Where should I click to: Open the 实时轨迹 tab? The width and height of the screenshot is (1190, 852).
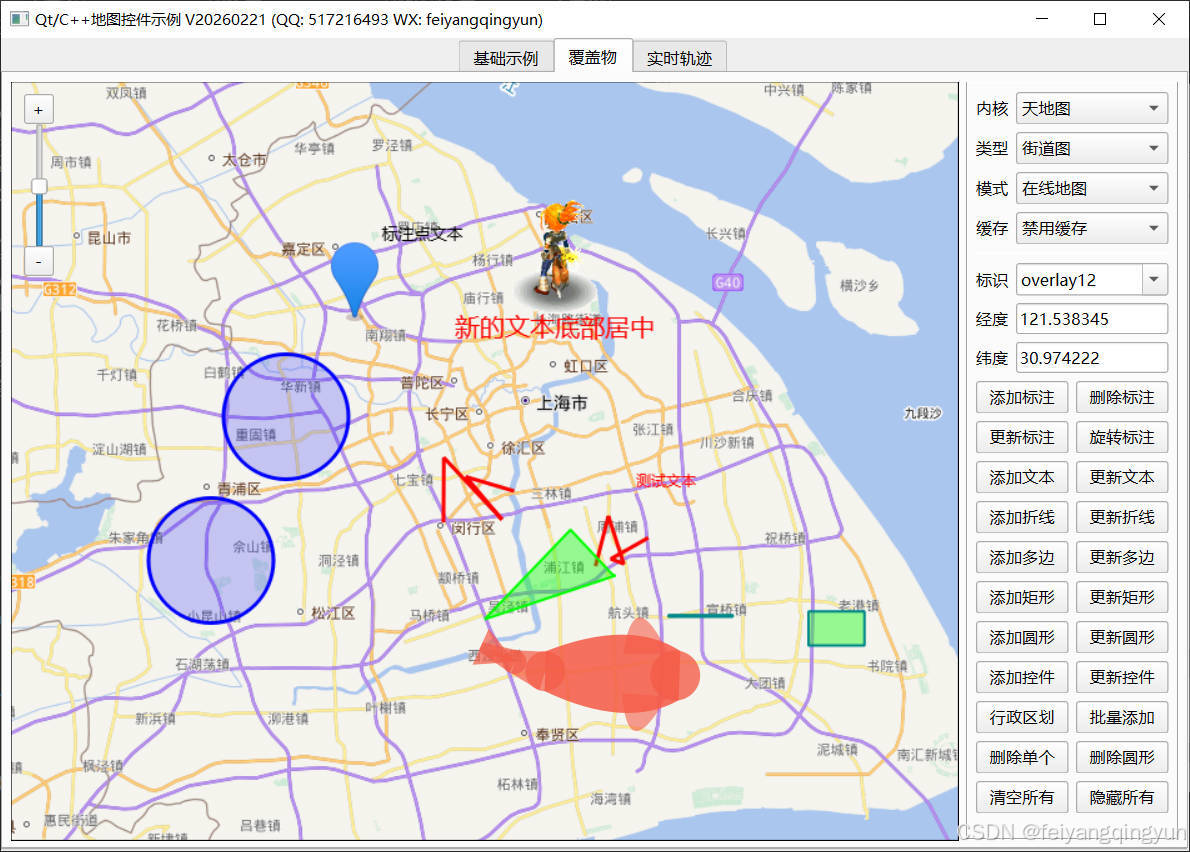[679, 58]
